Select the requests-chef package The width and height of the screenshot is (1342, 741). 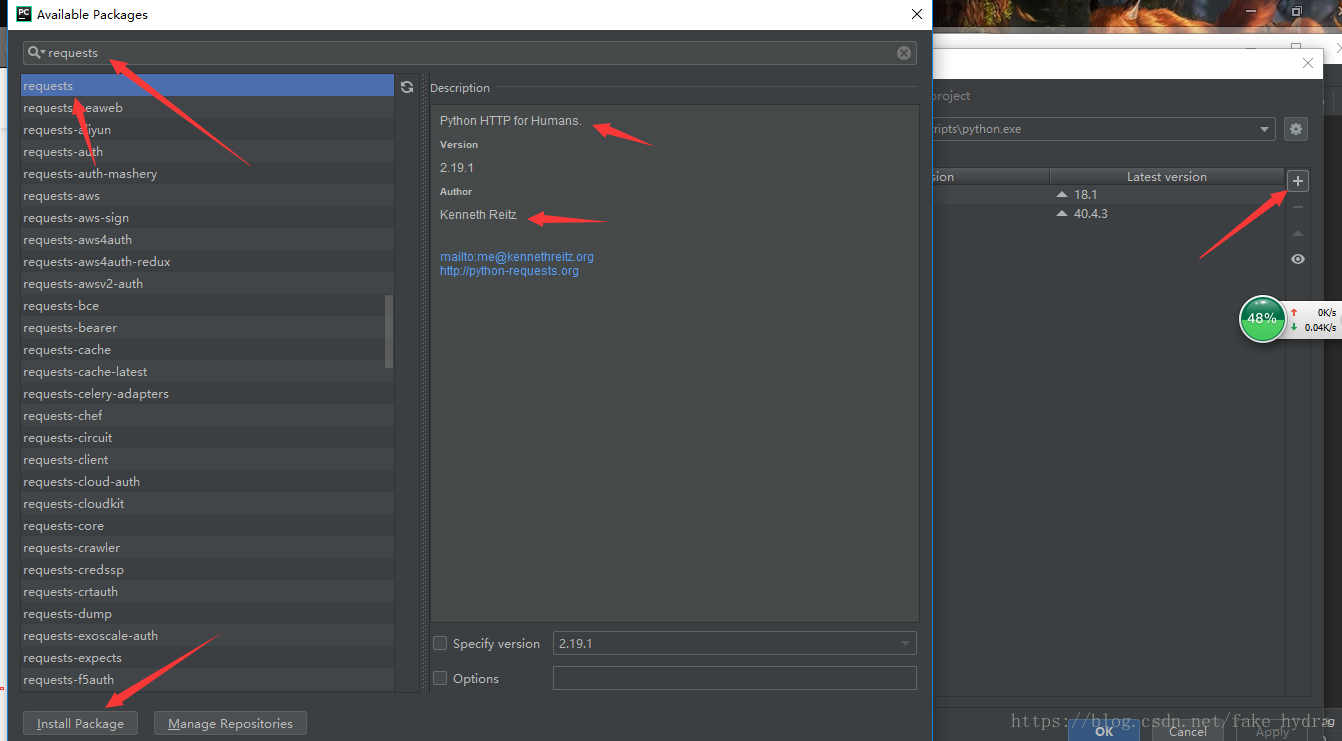coord(207,416)
